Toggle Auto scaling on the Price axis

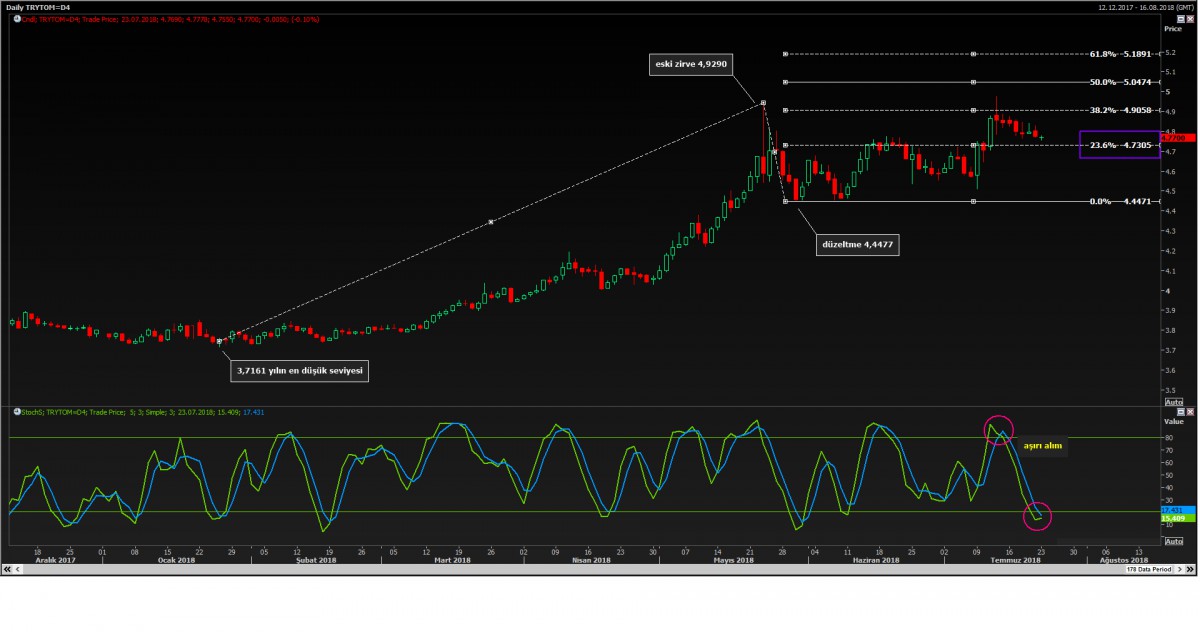tap(1174, 401)
